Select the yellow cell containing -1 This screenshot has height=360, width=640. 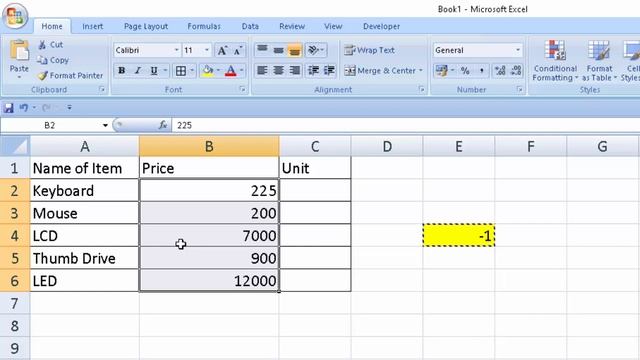pos(459,236)
